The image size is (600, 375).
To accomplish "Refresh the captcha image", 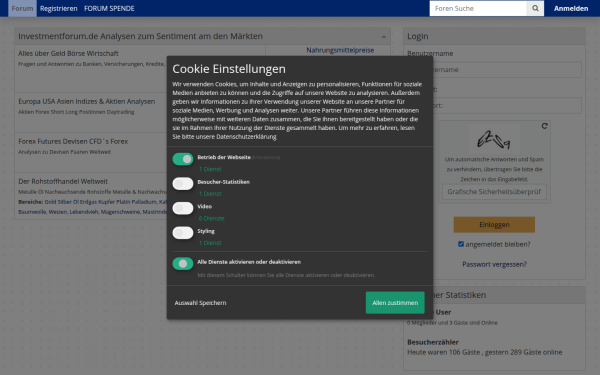I will pyautogui.click(x=544, y=126).
